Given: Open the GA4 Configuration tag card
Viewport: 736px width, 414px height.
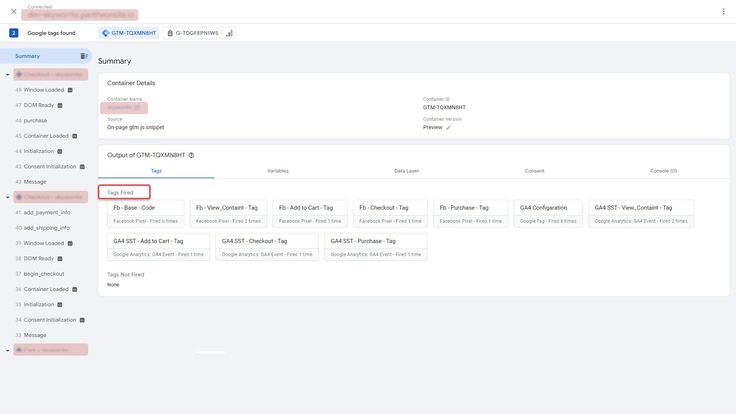Looking at the screenshot, I should pyautogui.click(x=548, y=214).
